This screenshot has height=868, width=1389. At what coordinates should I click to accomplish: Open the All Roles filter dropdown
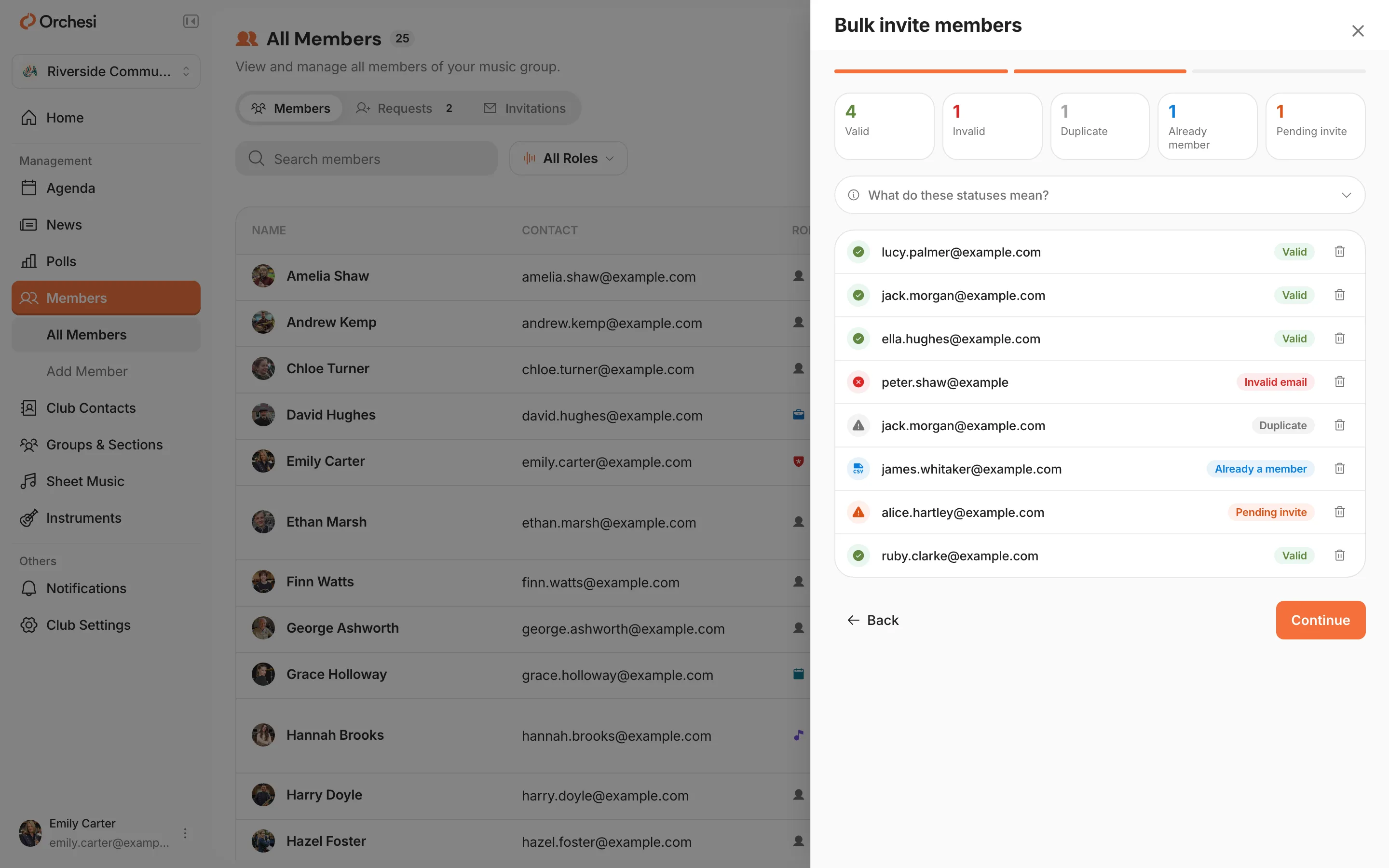[x=568, y=159]
